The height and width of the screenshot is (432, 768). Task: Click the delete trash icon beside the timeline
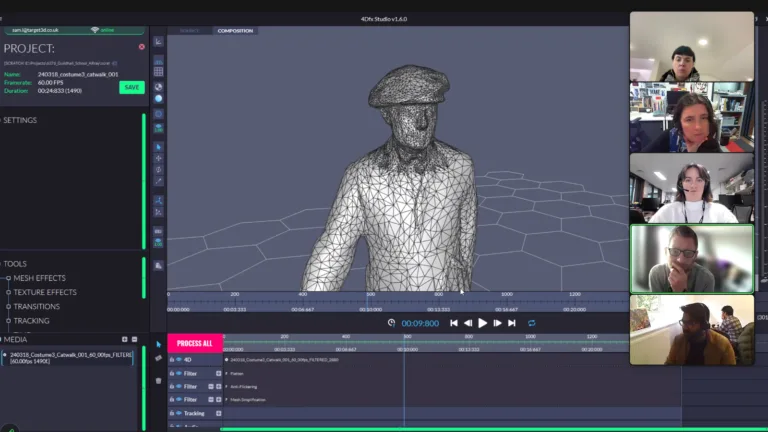click(158, 380)
